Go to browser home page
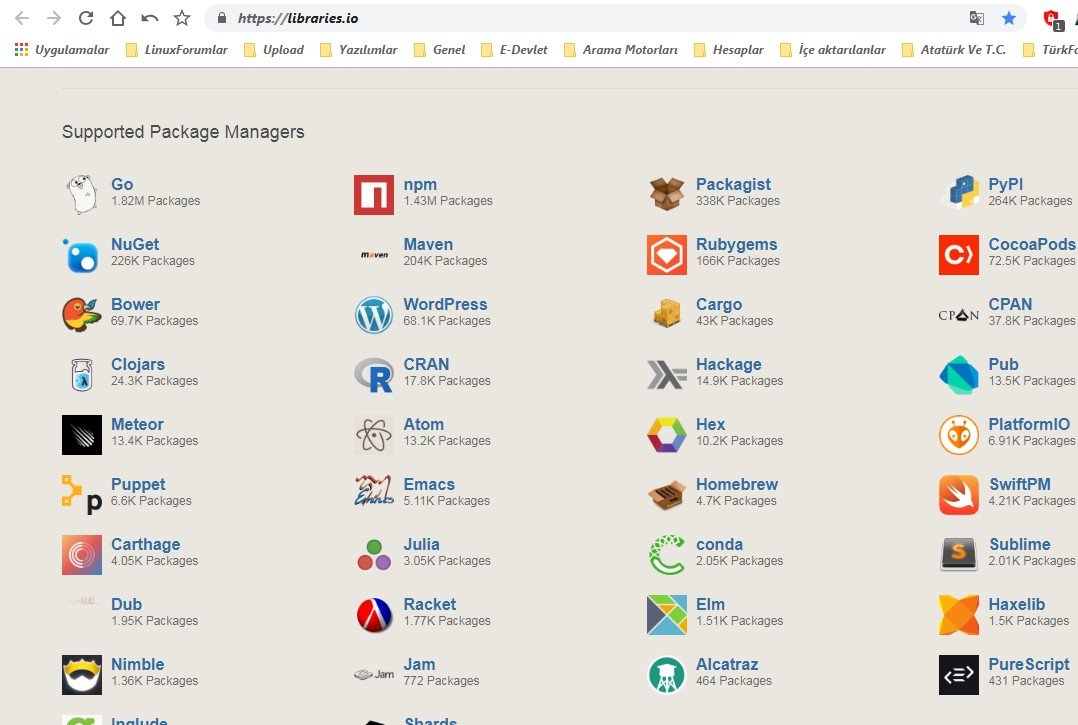The width and height of the screenshot is (1078, 725). [118, 18]
